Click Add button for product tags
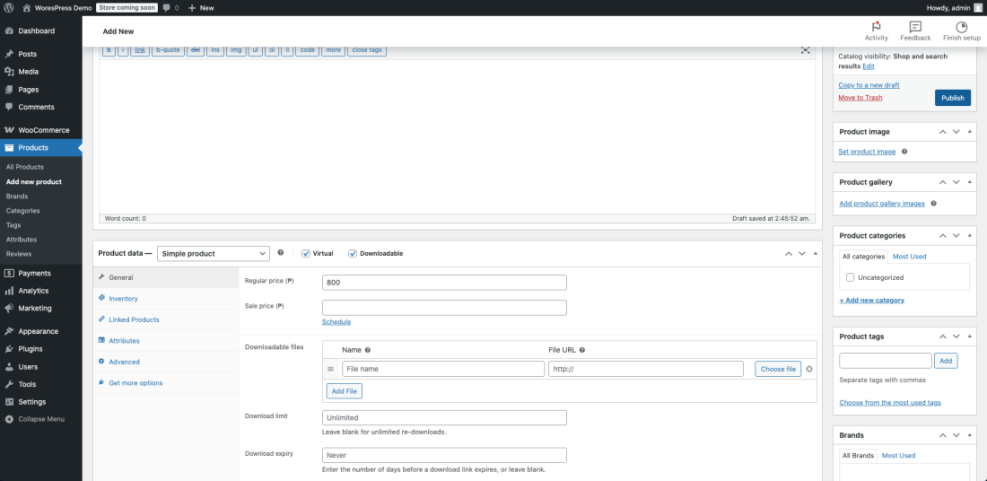Viewport: 987px width, 481px height. click(x=945, y=361)
